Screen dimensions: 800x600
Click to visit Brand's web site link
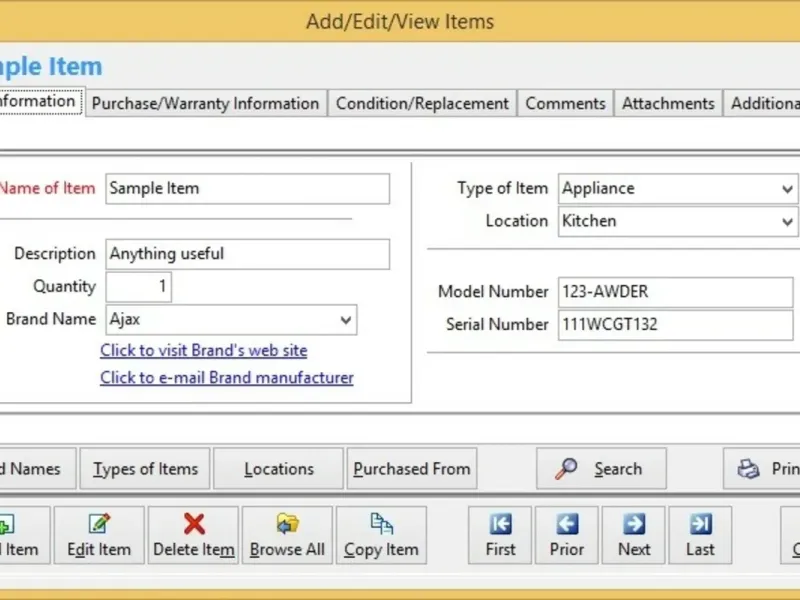[x=204, y=351]
